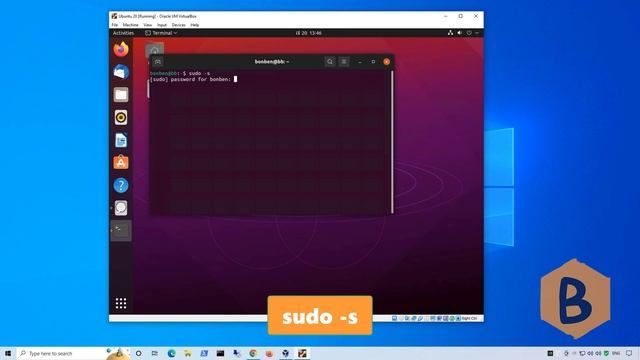
Task: Open Activities overview in Ubuntu
Action: coord(123,33)
